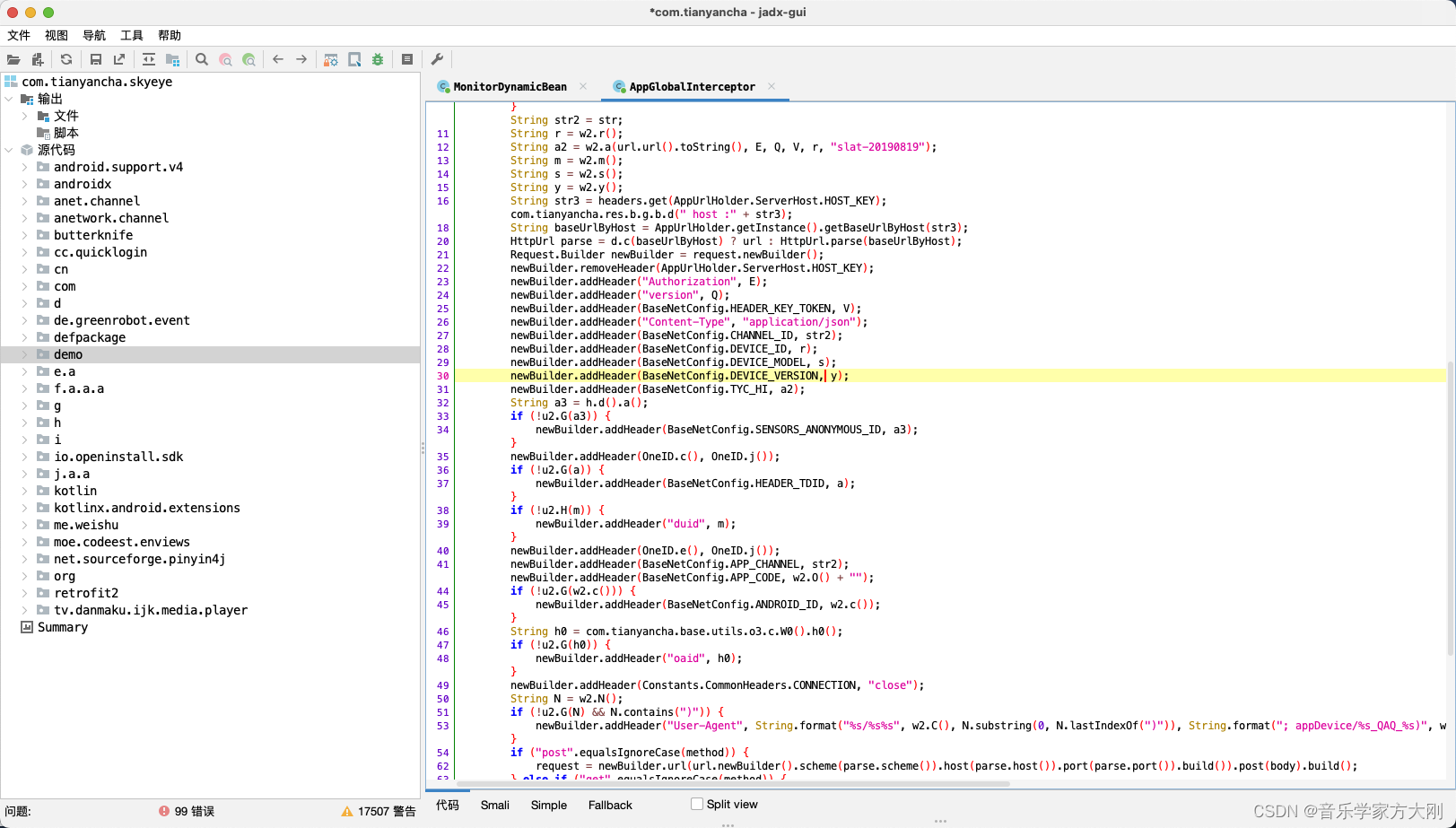Click the open file toolbar icon
Image resolution: width=1456 pixels, height=828 pixels.
tap(13, 59)
